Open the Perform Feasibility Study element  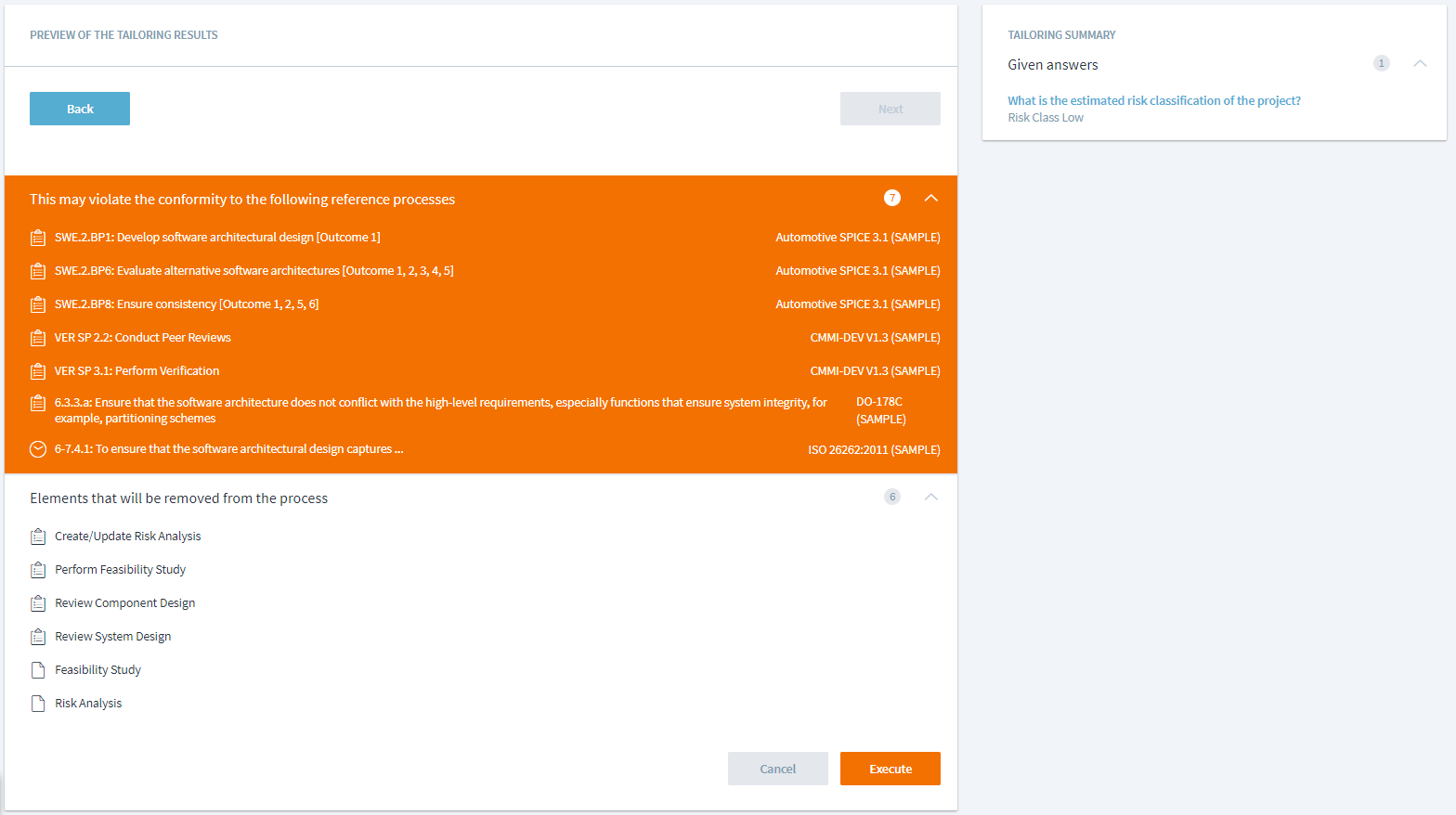coord(120,570)
